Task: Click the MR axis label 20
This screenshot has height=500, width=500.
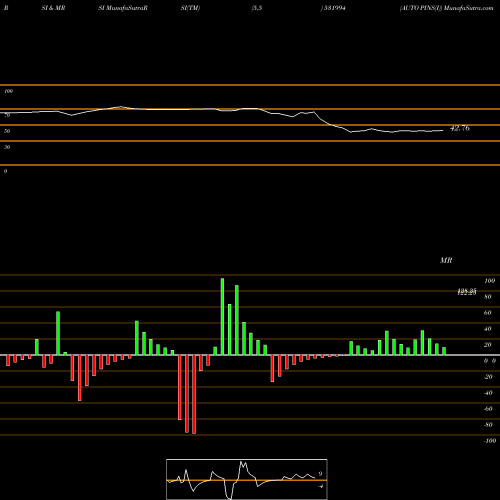Action: click(x=488, y=345)
